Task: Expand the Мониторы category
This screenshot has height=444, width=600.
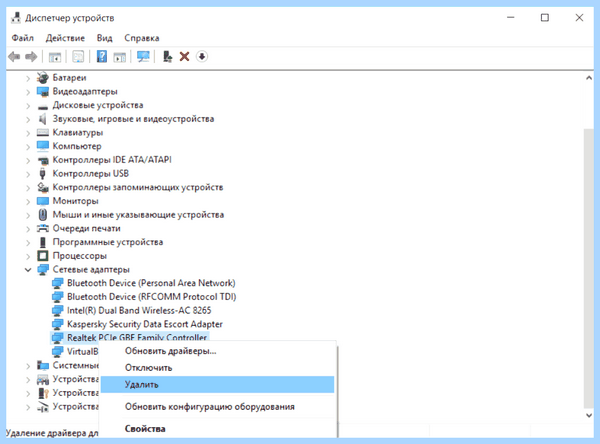Action: [x=28, y=201]
